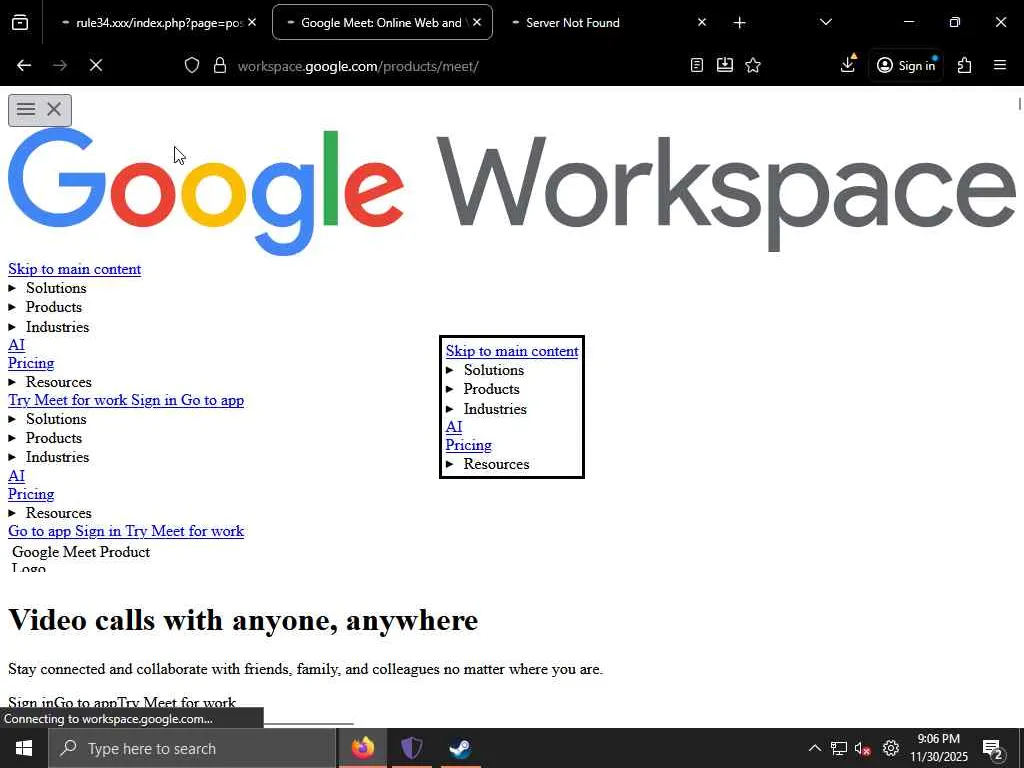Viewport: 1024px width, 768px height.
Task: Open the extensions puzzle-piece icon
Action: 965,65
